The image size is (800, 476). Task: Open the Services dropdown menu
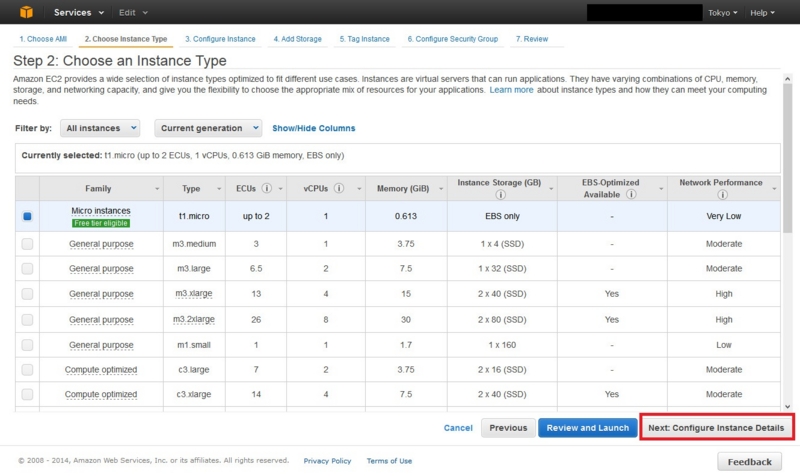(x=79, y=12)
